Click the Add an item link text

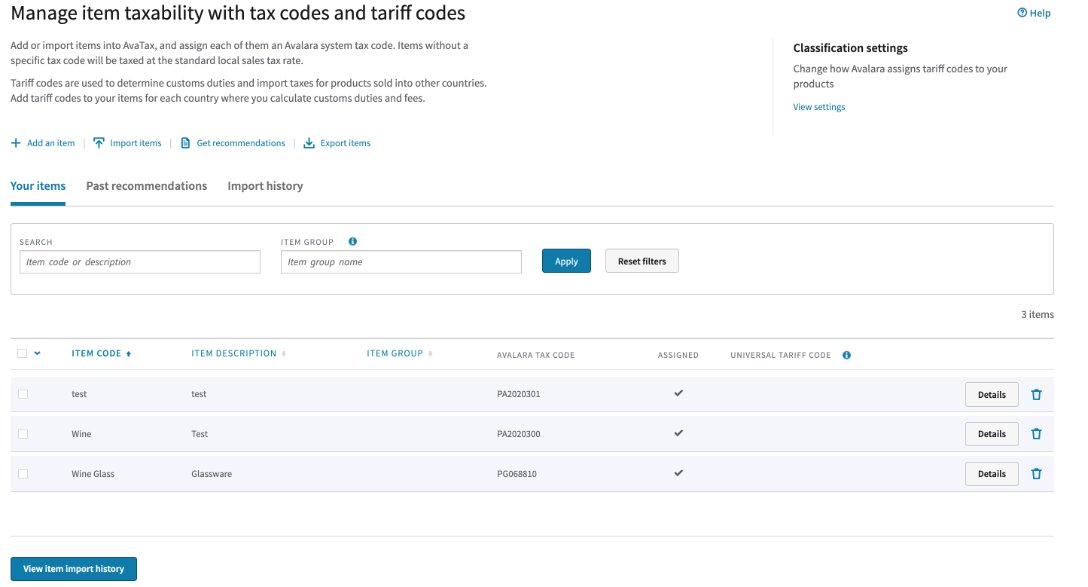pyautogui.click(x=51, y=143)
